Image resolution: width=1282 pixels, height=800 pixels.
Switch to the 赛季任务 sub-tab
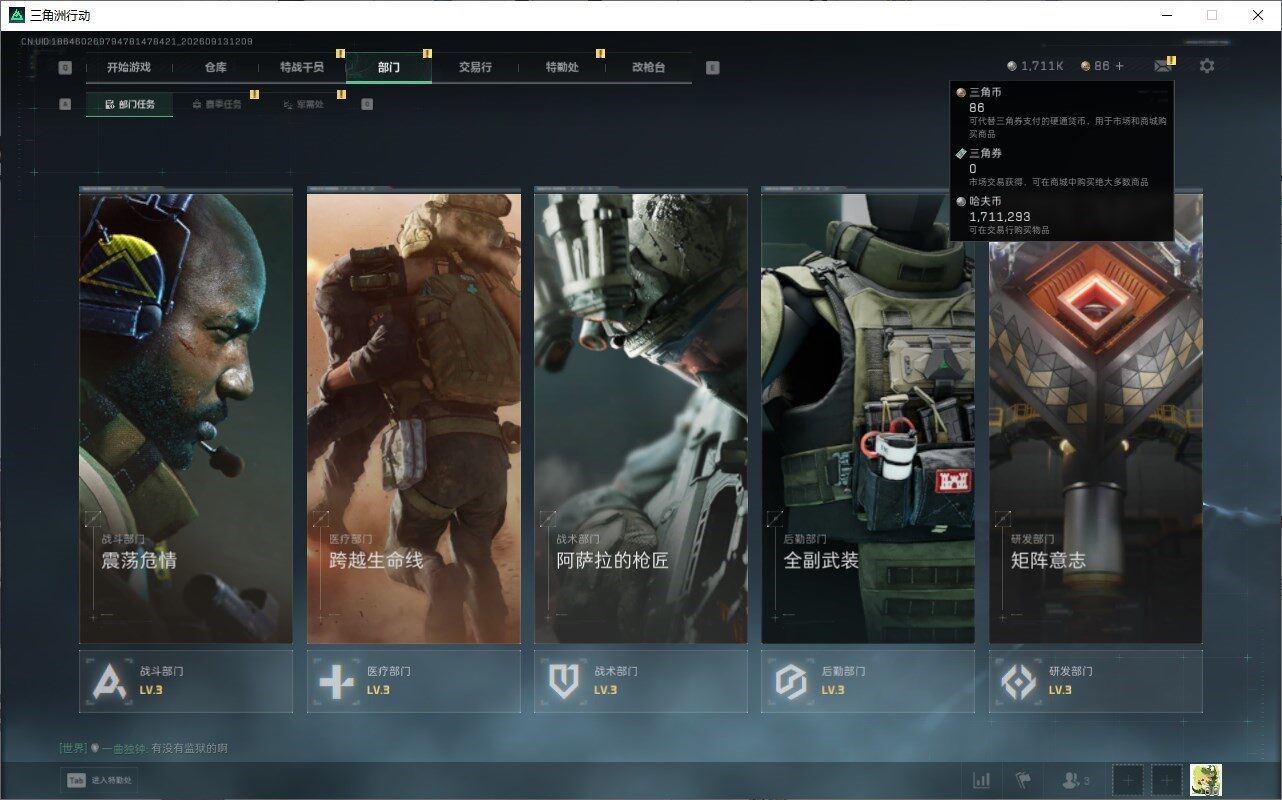coord(216,104)
